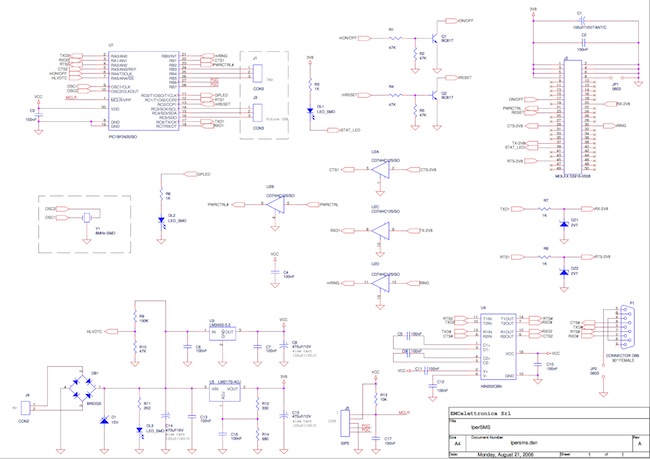Image resolution: width=650 pixels, height=459 pixels.
Task: Select the DZ2 2V7 zener diode
Action: (564, 272)
